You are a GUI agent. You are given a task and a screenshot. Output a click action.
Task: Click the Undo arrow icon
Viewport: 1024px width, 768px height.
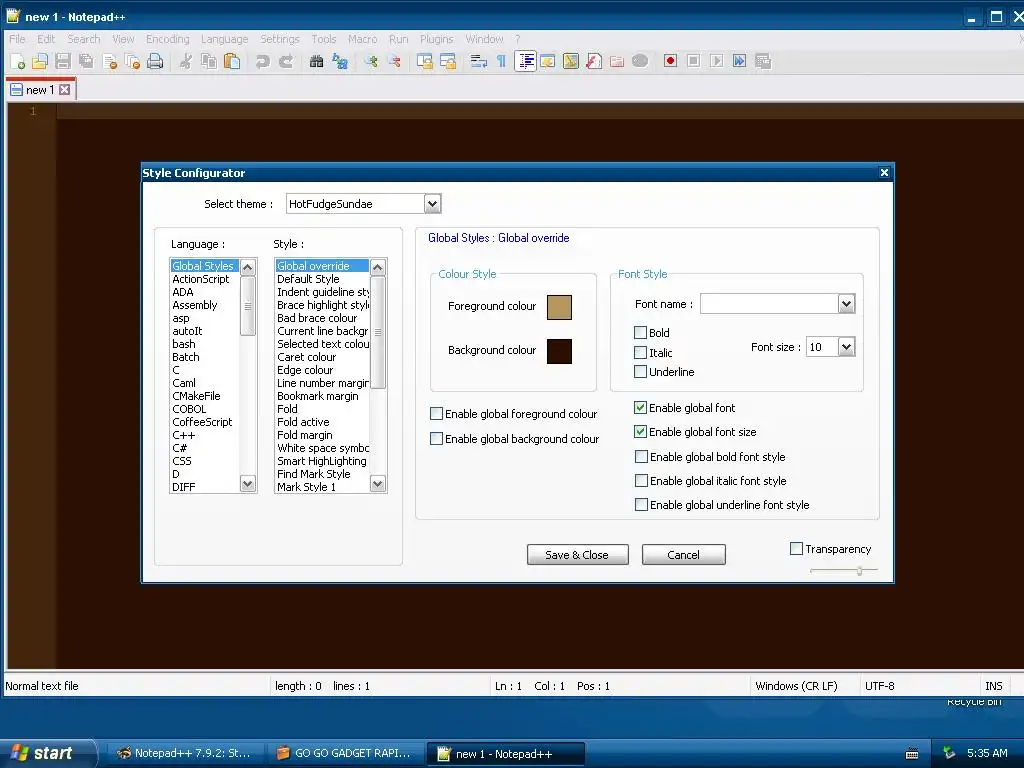263,61
